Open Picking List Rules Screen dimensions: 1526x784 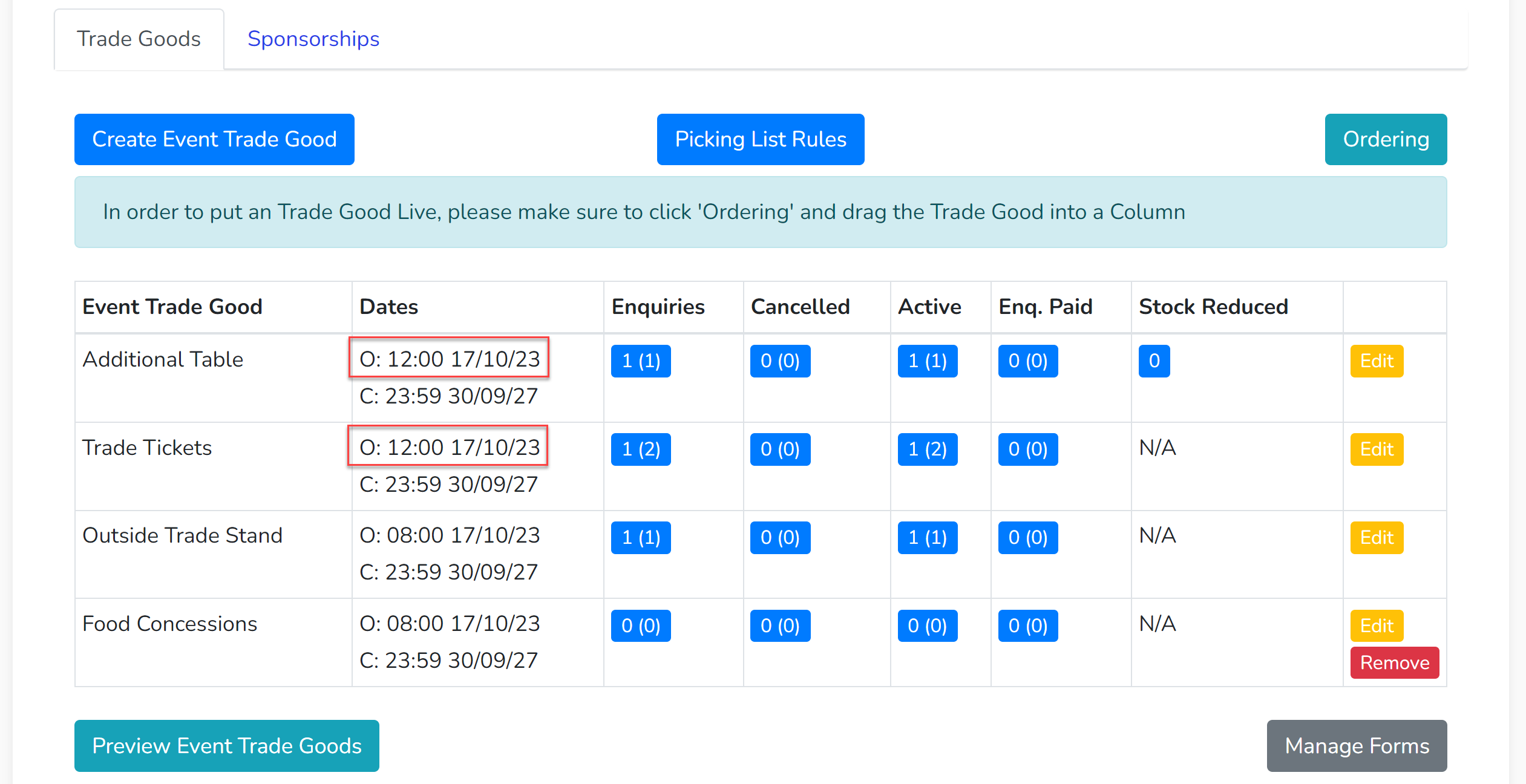761,139
